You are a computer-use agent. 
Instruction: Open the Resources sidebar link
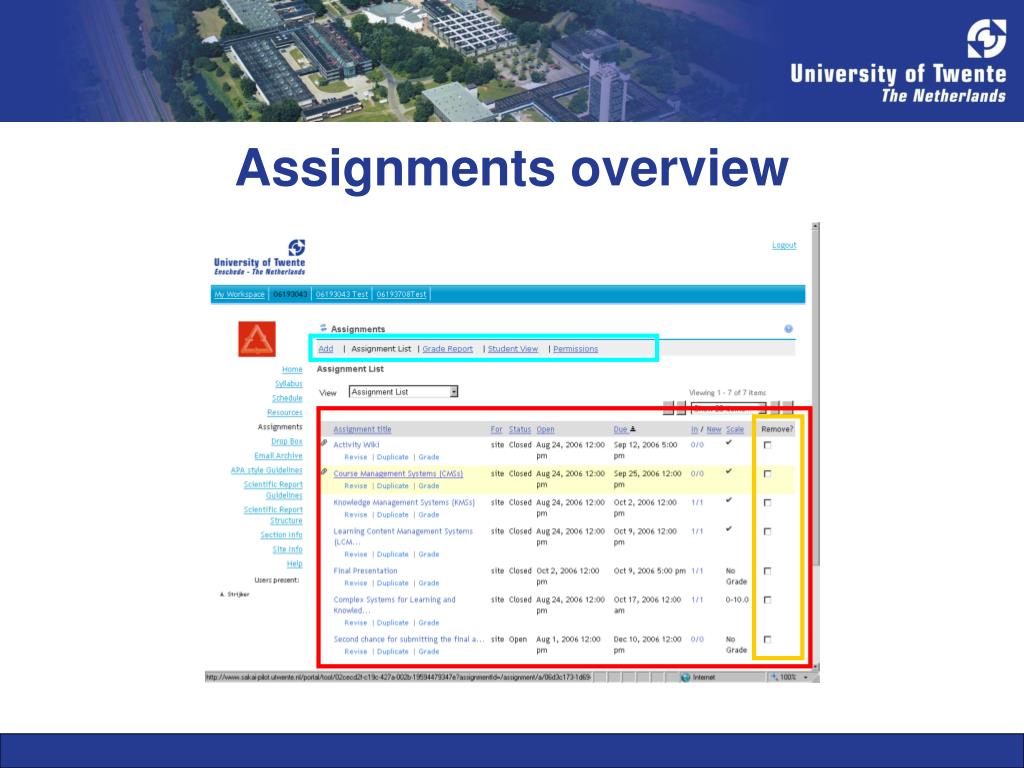[285, 412]
